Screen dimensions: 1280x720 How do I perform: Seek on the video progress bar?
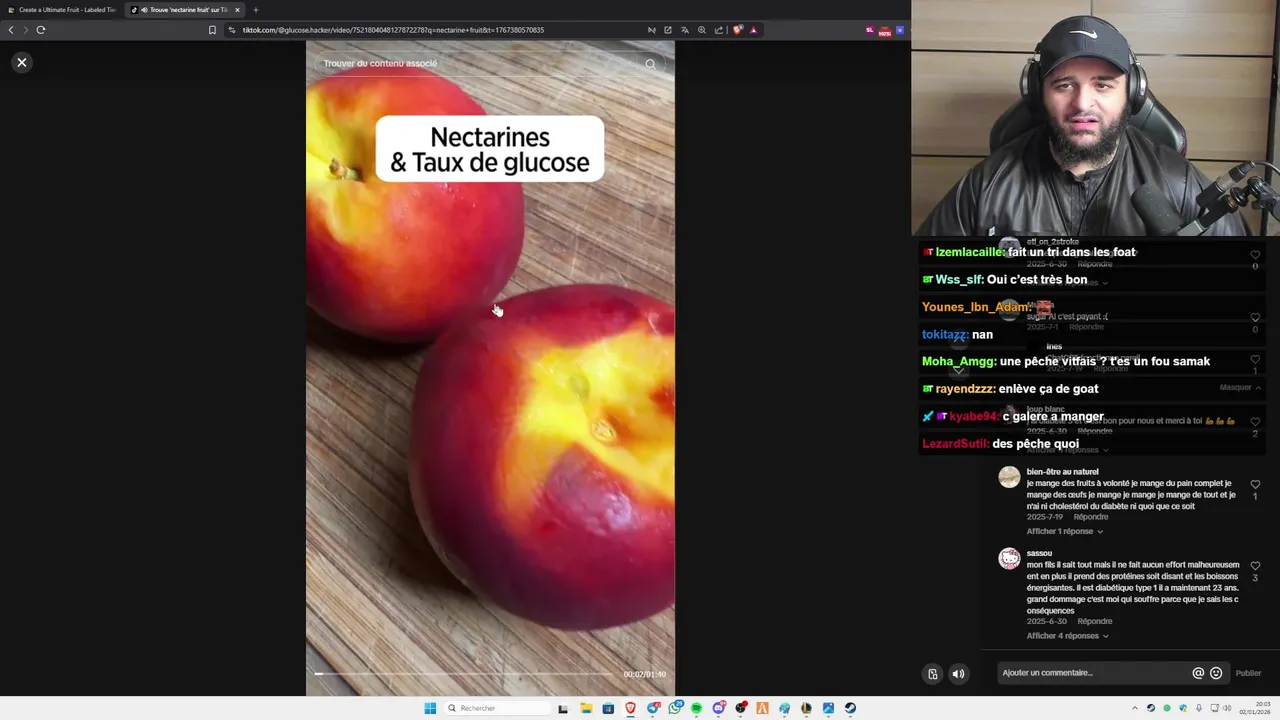tap(465, 674)
